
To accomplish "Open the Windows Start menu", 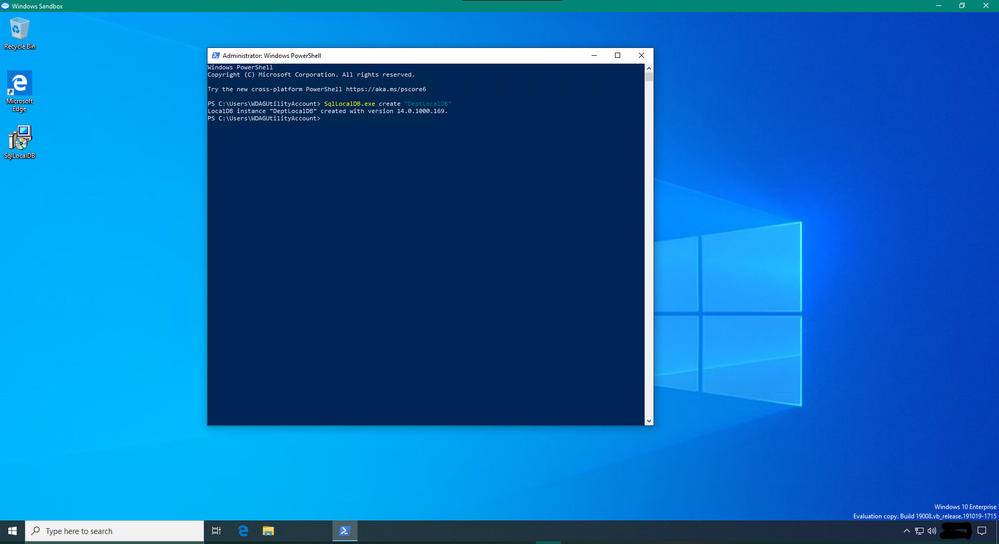I will point(12,531).
